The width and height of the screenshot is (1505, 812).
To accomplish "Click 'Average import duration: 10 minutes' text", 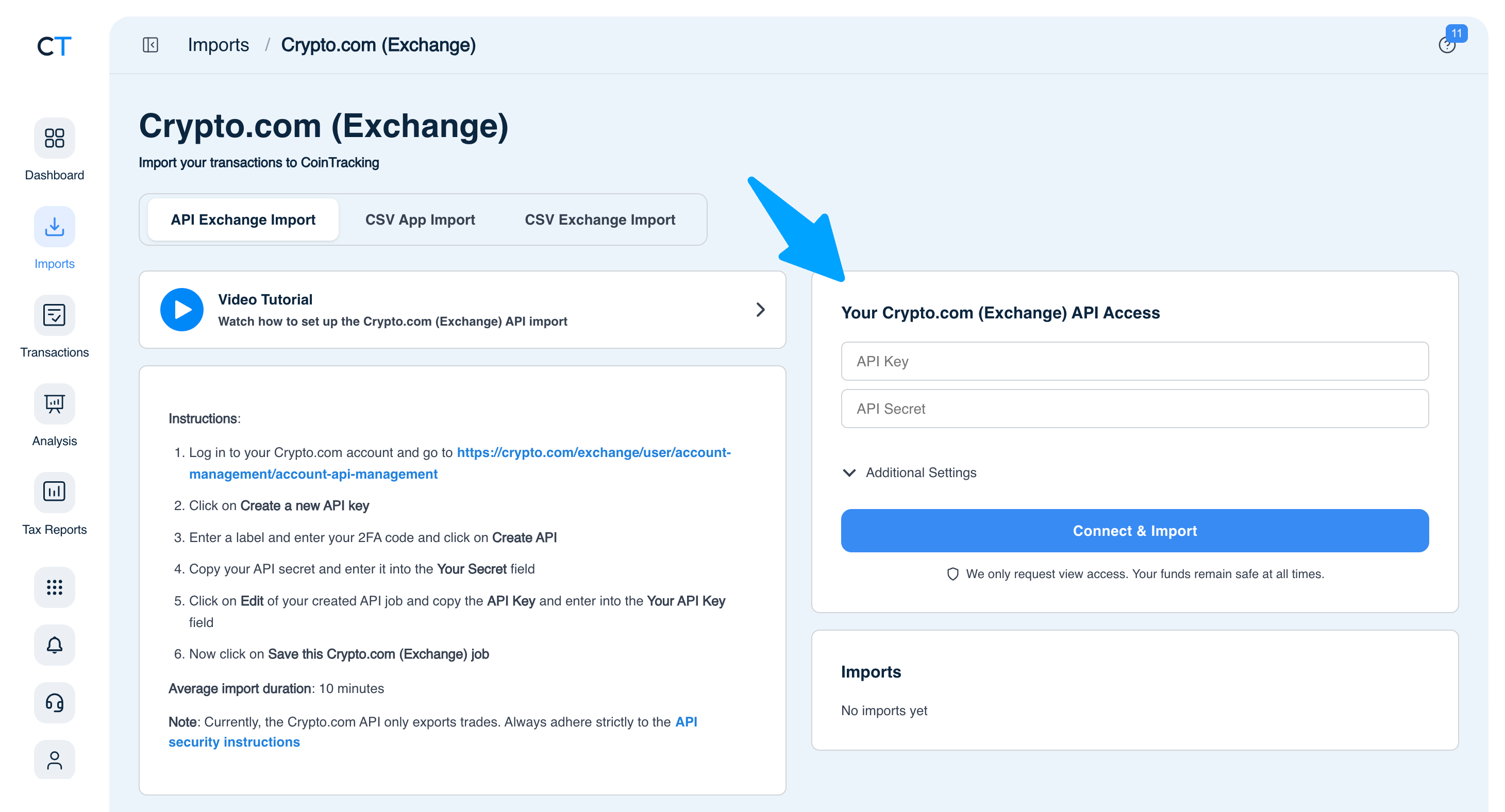I will 276,688.
